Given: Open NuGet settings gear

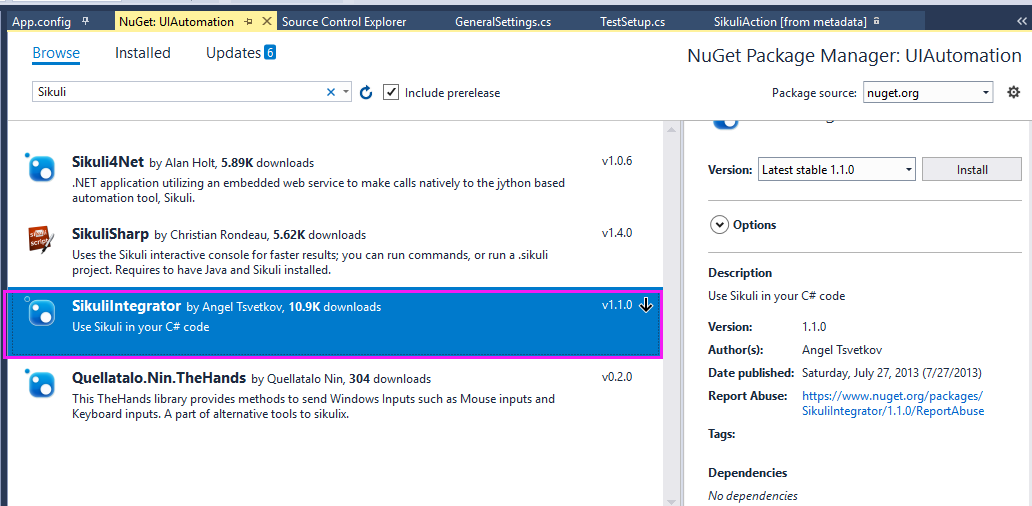Looking at the screenshot, I should point(1014,93).
